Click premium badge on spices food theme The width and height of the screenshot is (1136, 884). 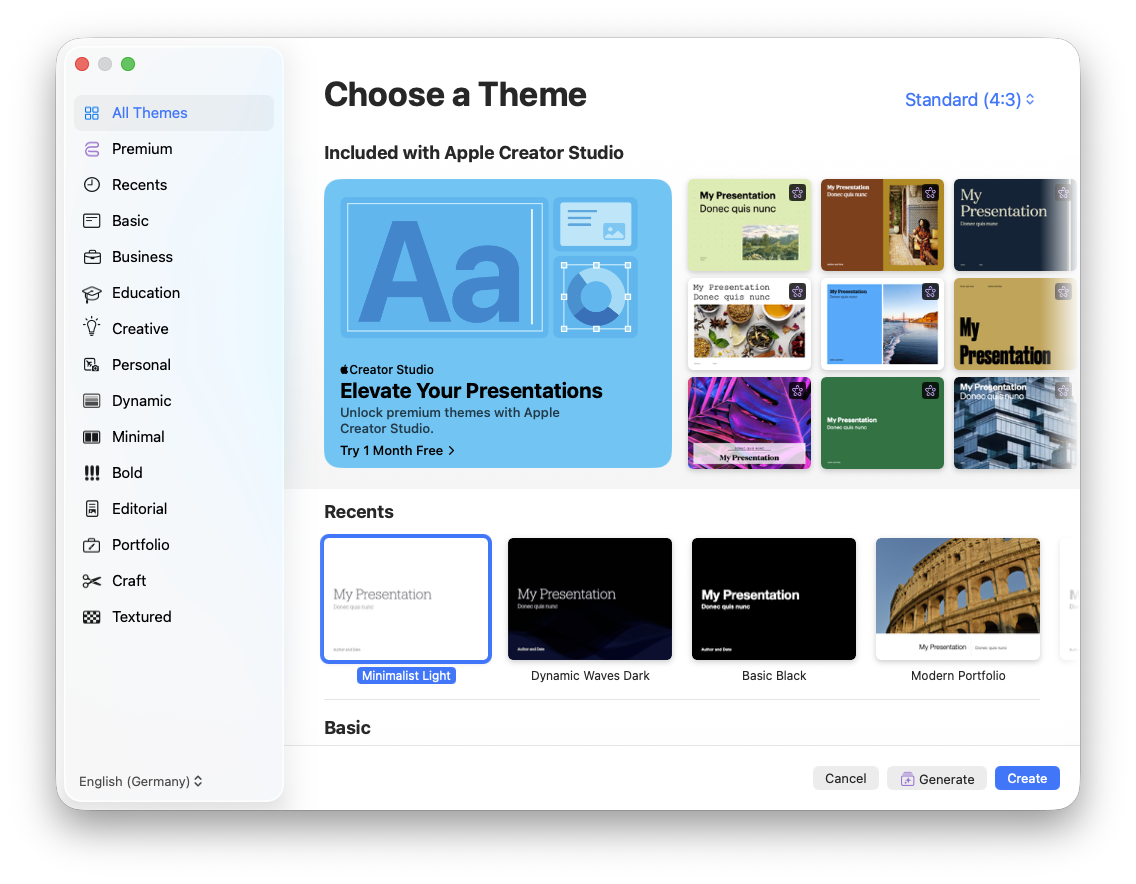point(797,292)
